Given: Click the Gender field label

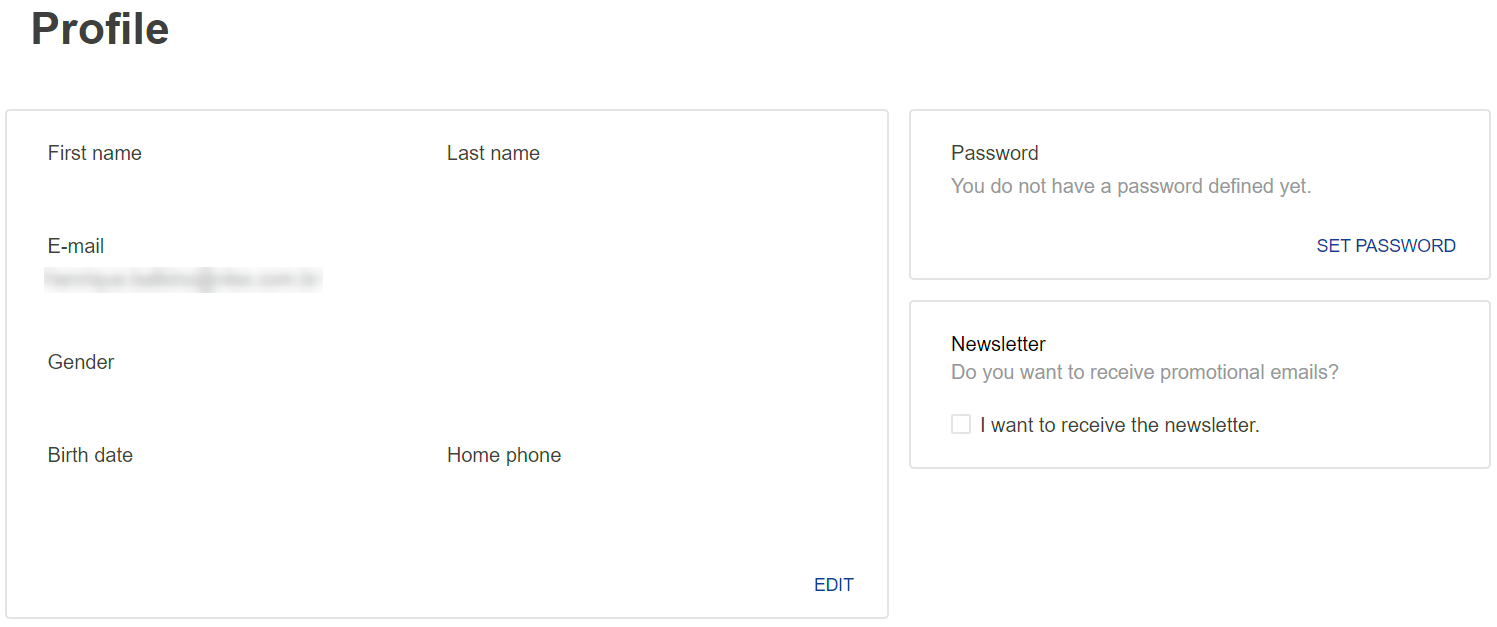Looking at the screenshot, I should 81,362.
